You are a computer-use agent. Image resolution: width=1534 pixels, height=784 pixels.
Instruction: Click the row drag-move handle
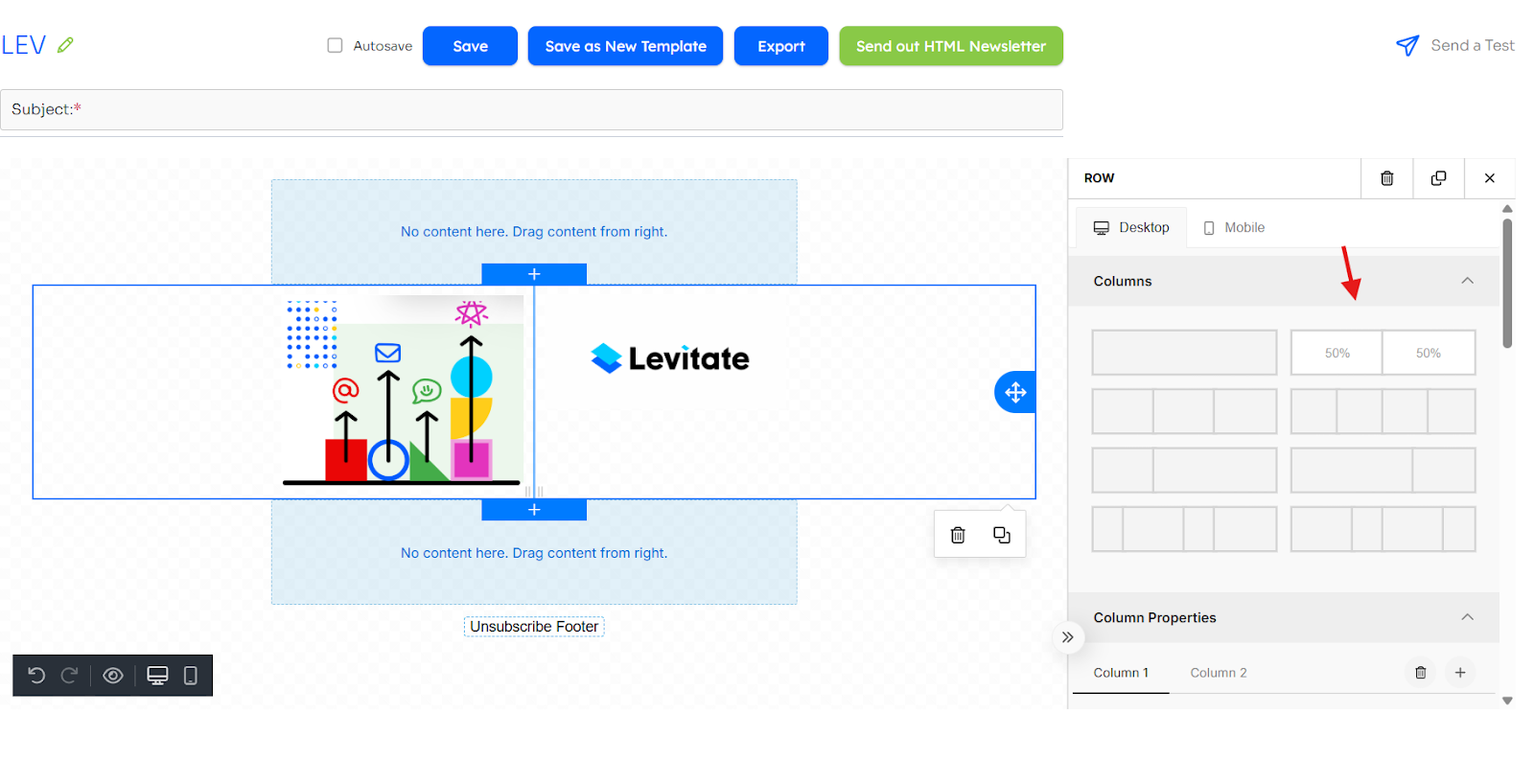coord(1015,392)
